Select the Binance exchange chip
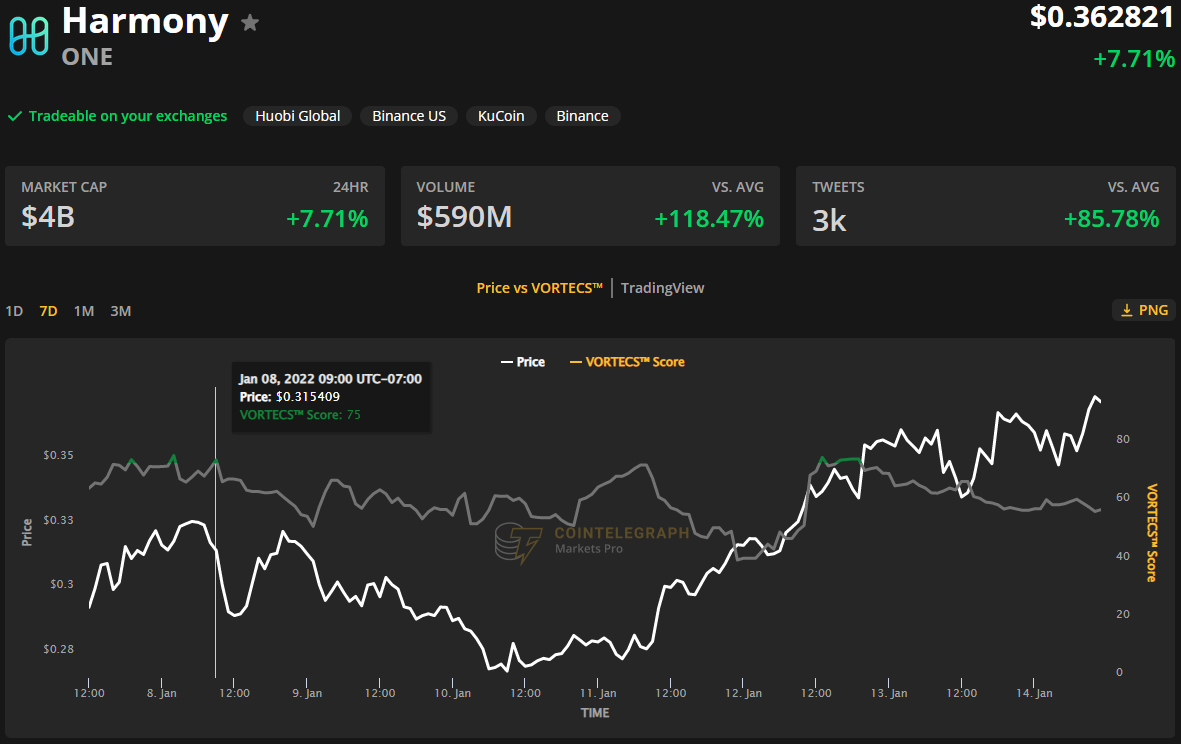This screenshot has width=1181, height=744. 582,116
